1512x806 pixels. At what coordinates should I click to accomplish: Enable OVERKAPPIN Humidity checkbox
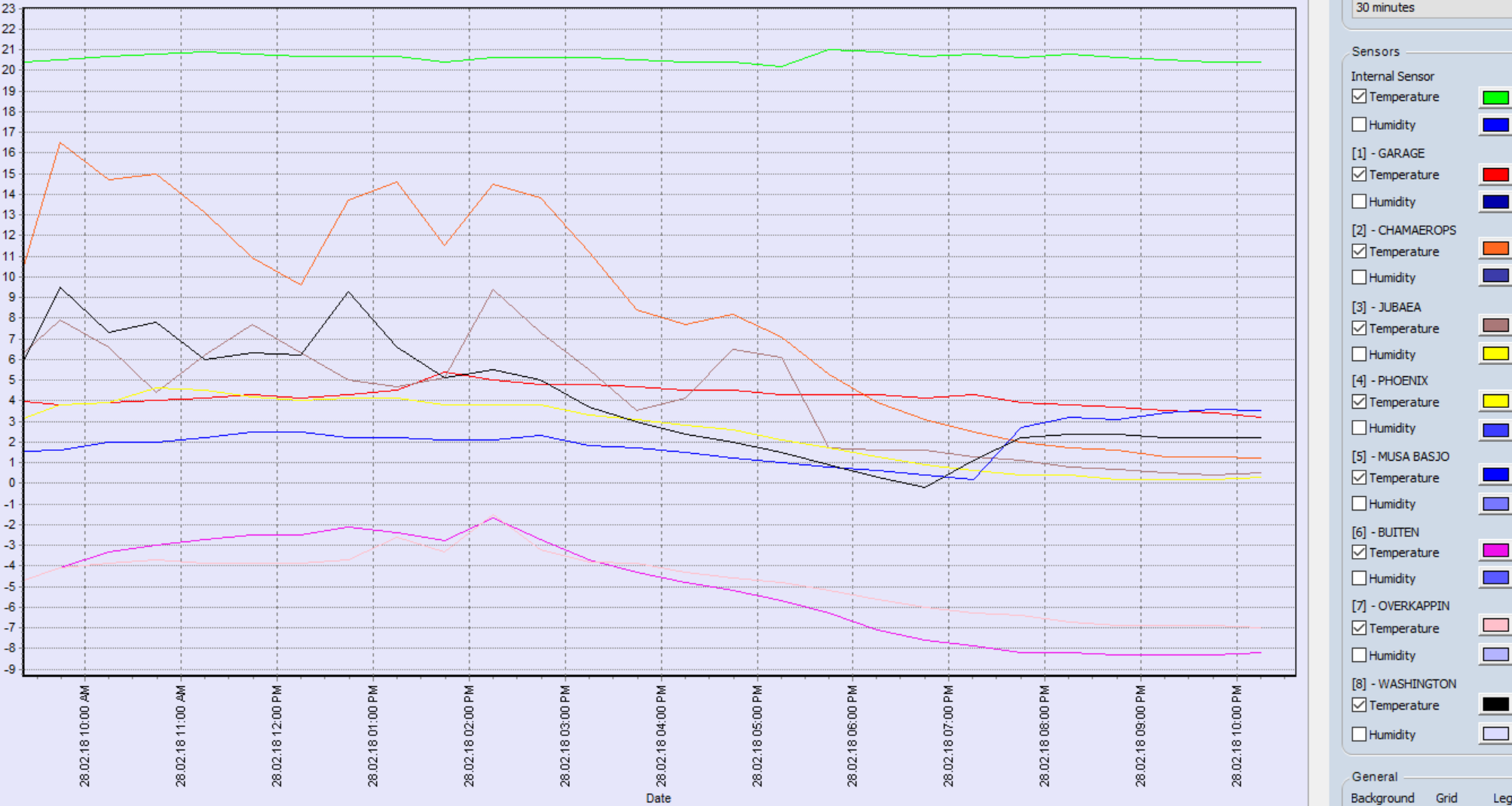click(1359, 655)
